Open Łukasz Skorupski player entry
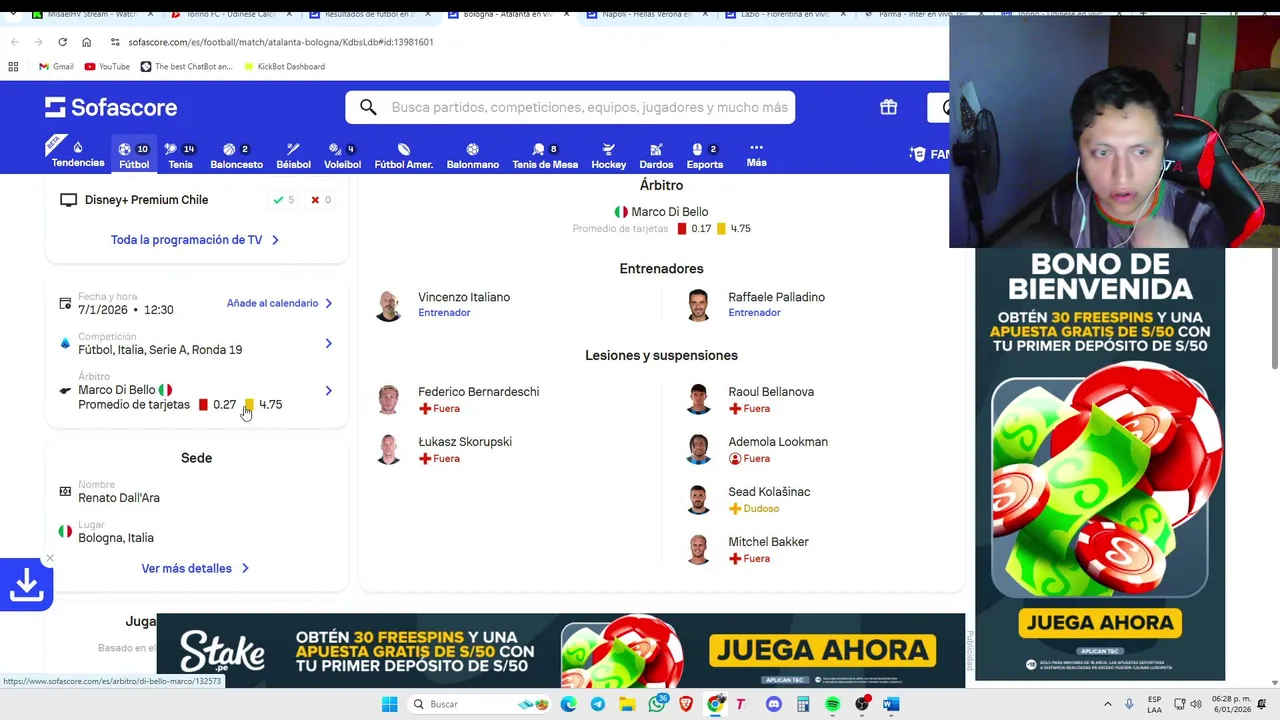The width and height of the screenshot is (1280, 720). coord(465,449)
